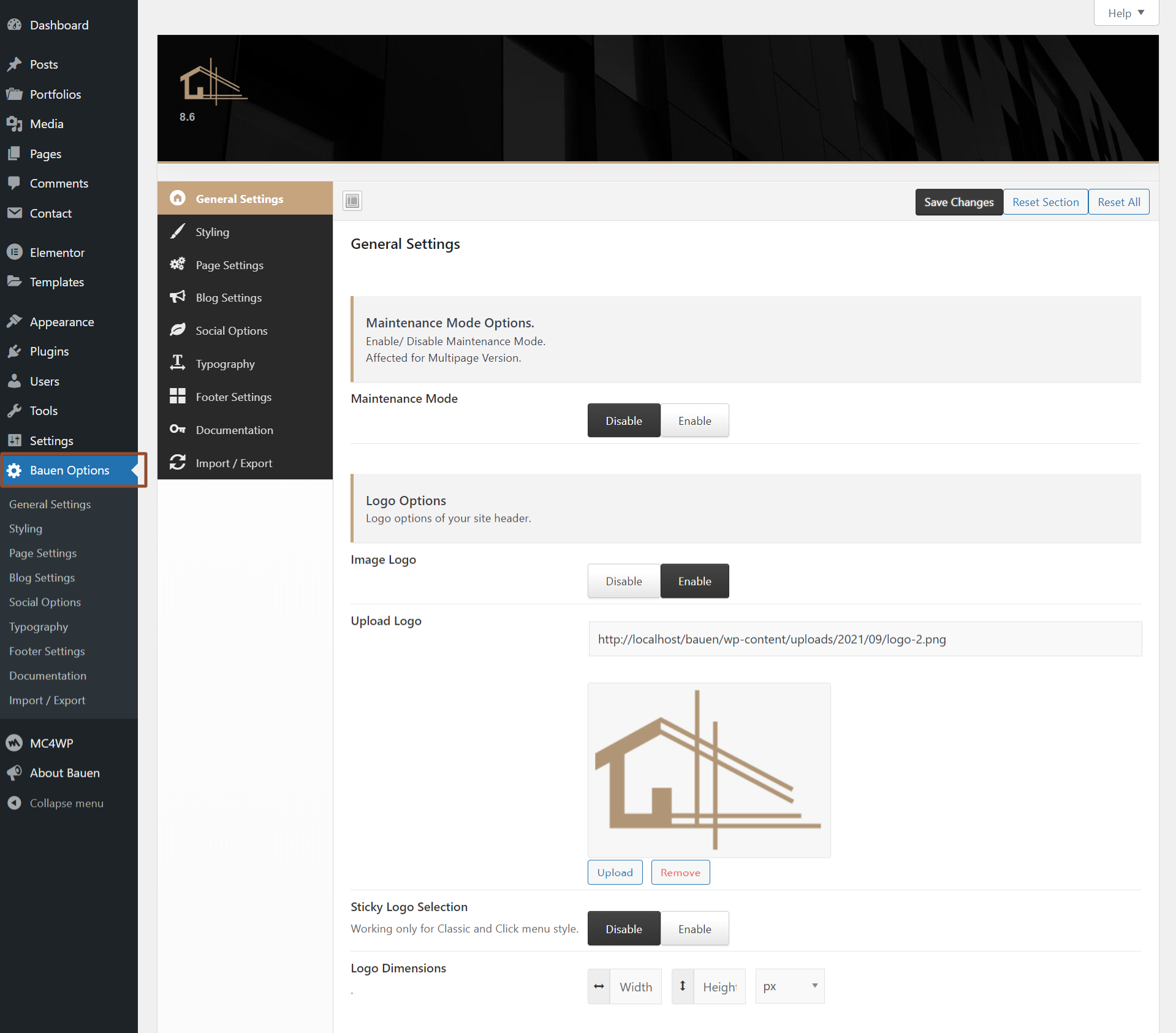Click the About Bauen megaphone icon

pos(14,772)
